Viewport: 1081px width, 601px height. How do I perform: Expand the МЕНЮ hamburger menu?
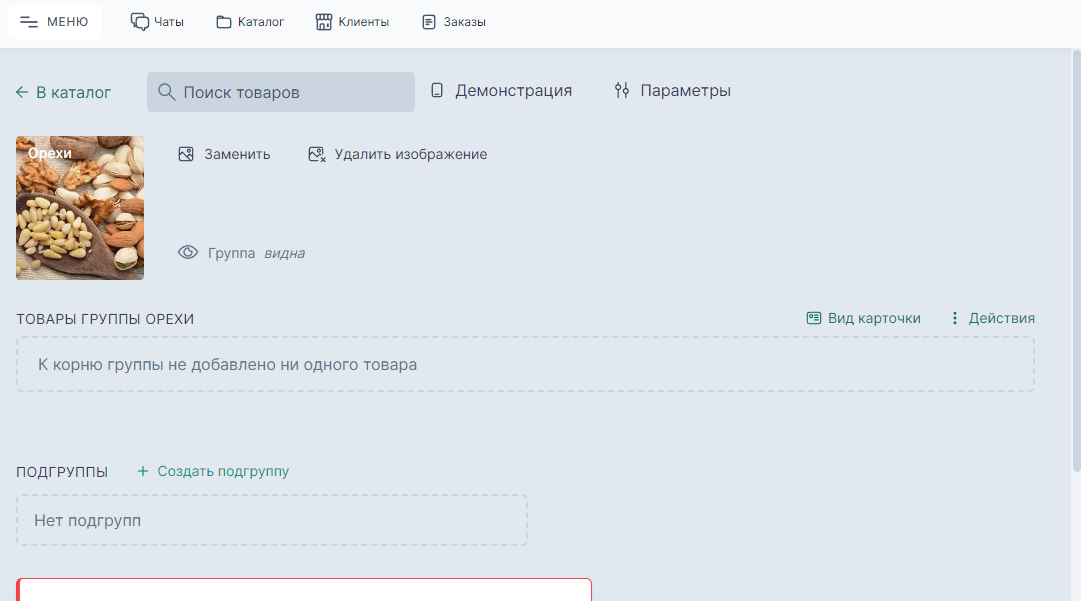[x=28, y=20]
